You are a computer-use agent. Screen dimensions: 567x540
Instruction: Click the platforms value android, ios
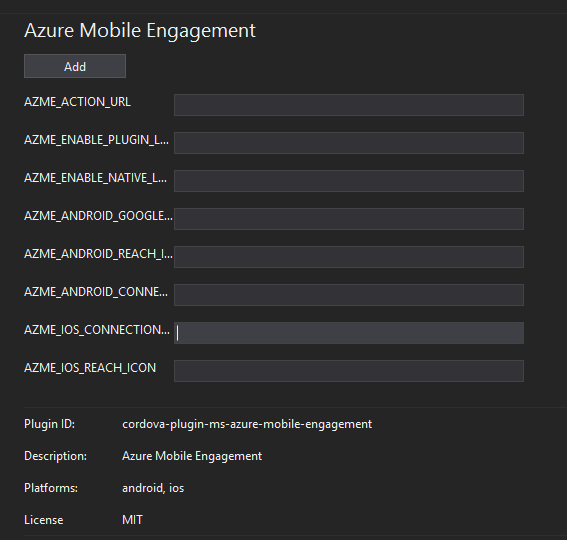[153, 488]
